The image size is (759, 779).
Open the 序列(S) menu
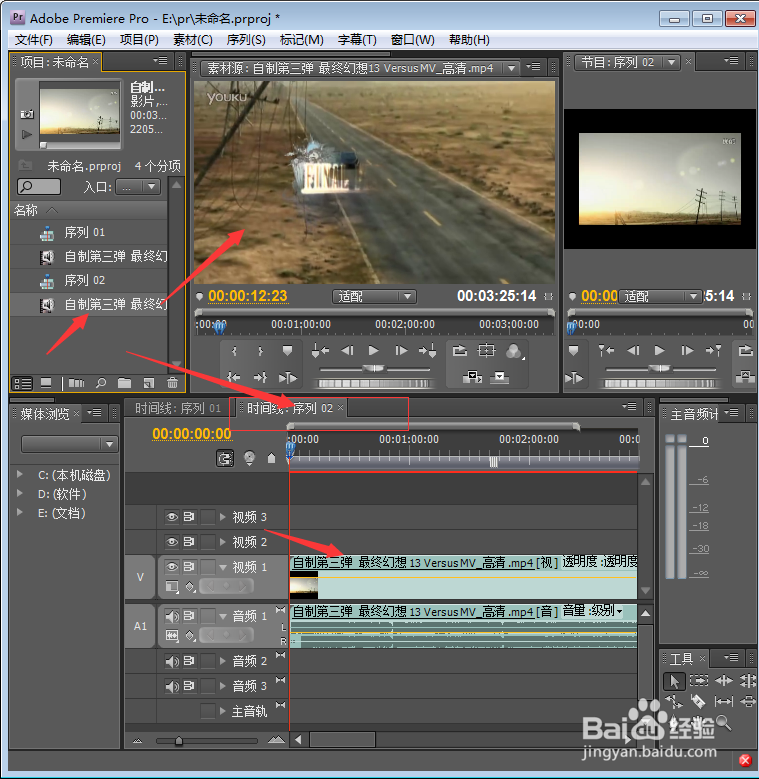coord(246,40)
